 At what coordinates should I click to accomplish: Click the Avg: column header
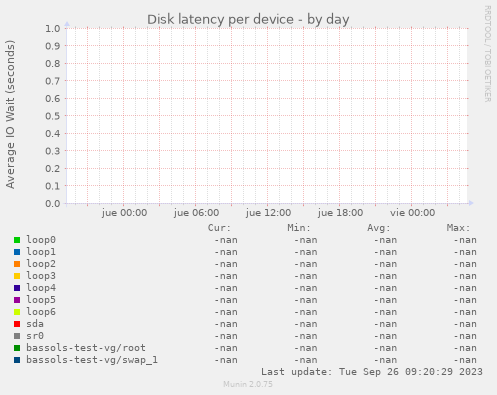(x=379, y=228)
